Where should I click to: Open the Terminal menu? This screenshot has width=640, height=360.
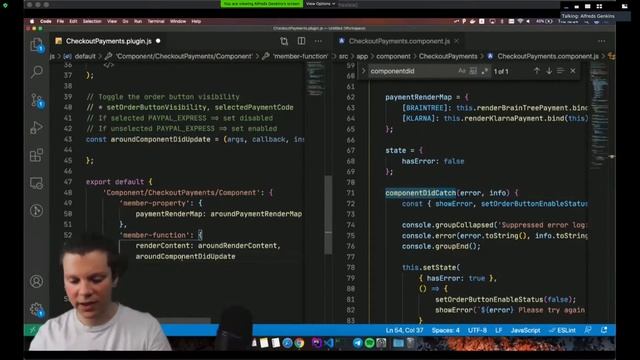(156, 21)
